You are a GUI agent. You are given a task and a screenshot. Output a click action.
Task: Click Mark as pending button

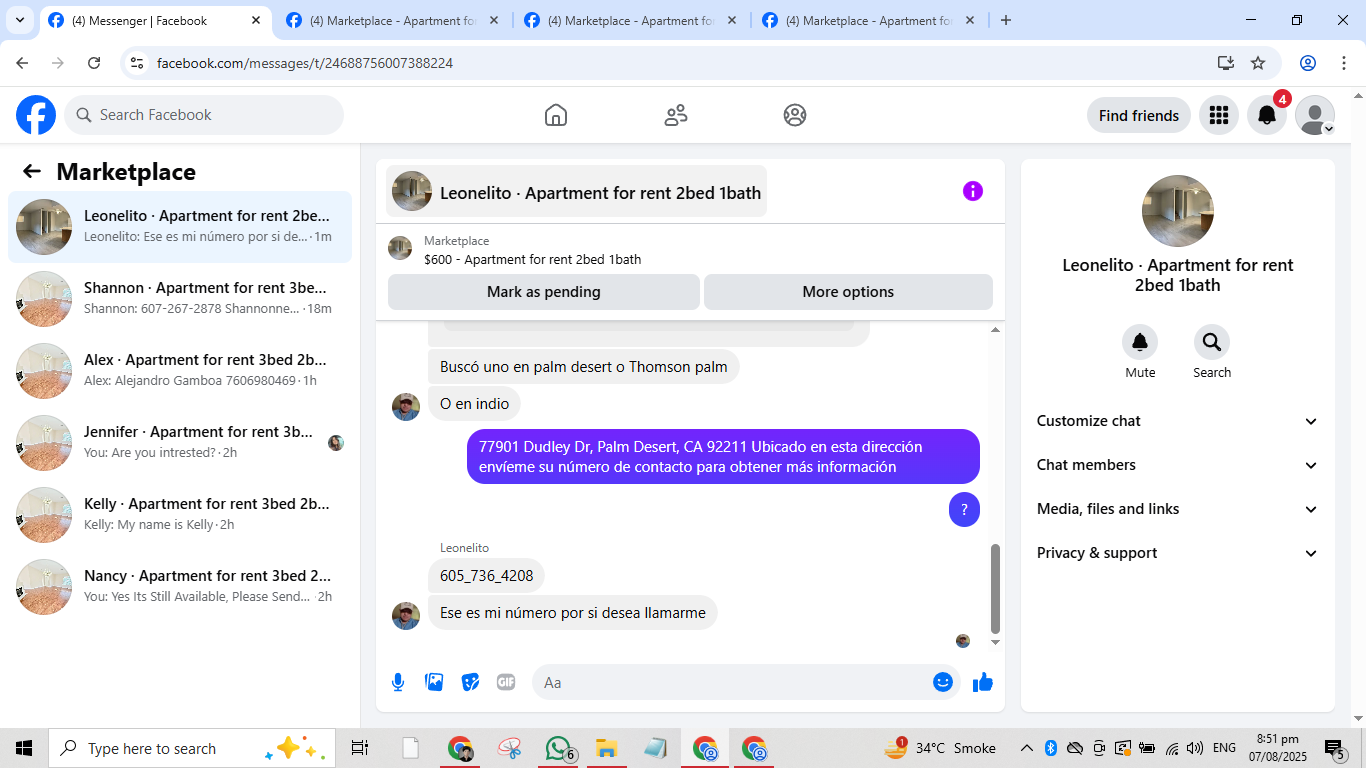point(544,292)
